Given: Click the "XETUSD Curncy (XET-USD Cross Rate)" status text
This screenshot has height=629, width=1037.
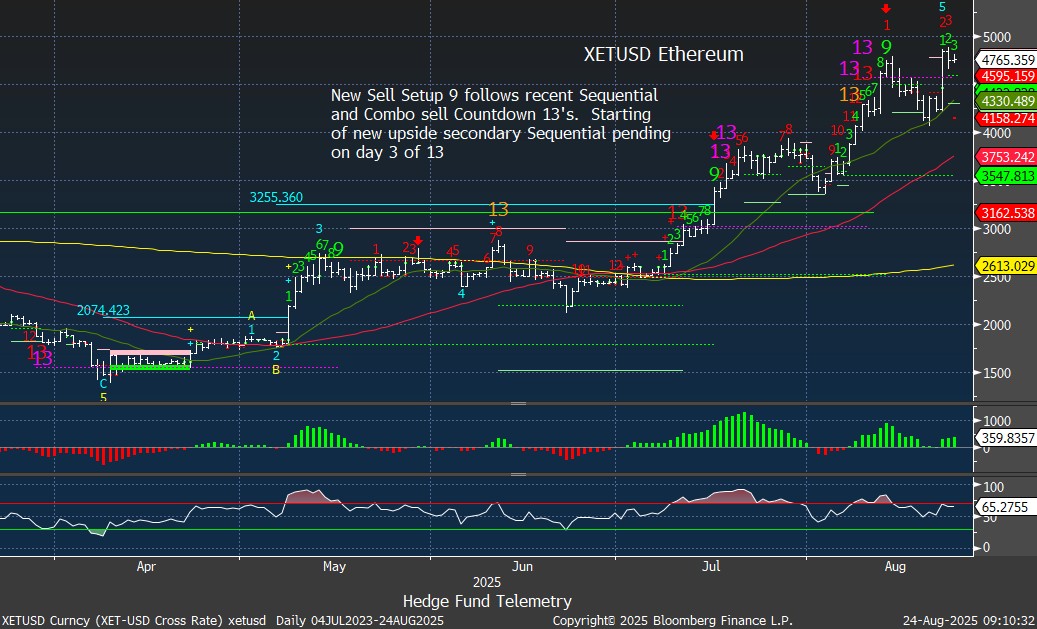Looking at the screenshot, I should tap(110, 621).
